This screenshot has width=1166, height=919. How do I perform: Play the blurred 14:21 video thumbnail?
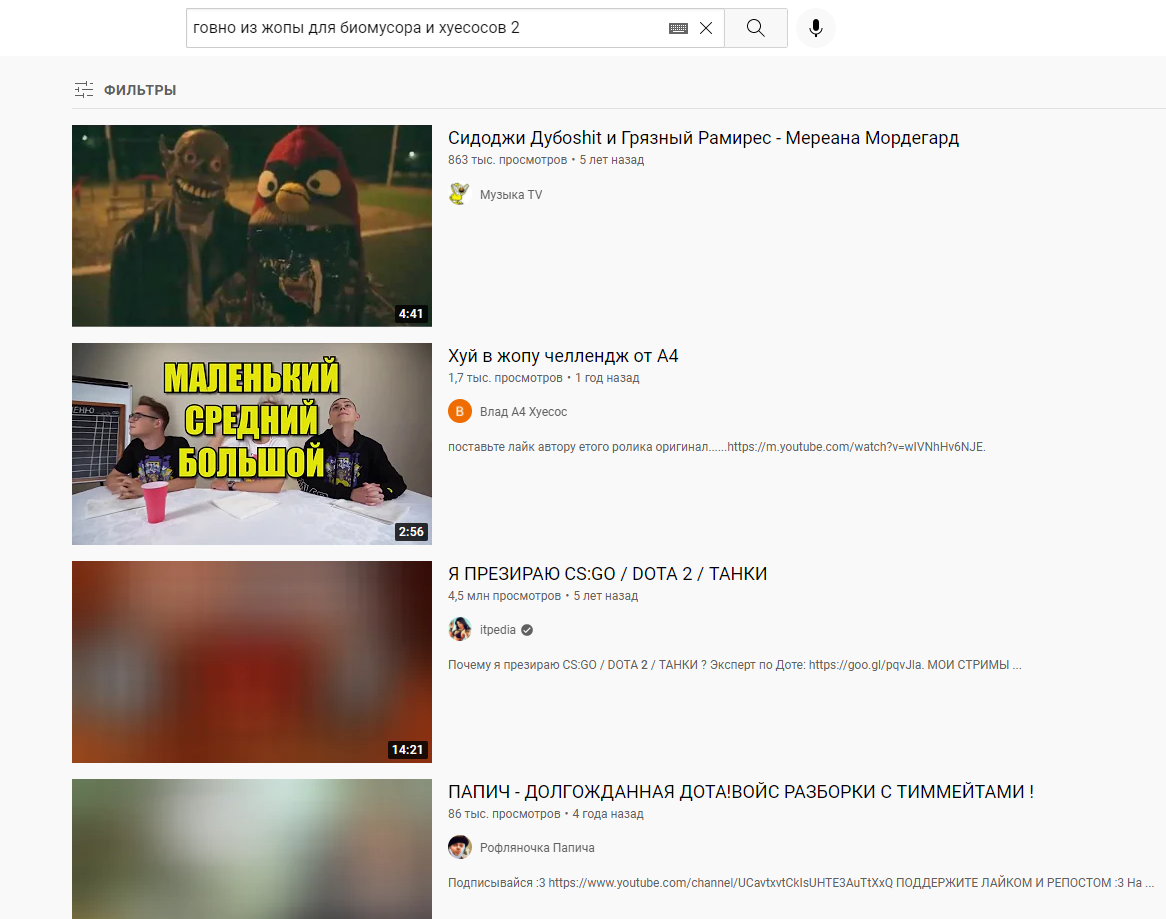[251, 662]
